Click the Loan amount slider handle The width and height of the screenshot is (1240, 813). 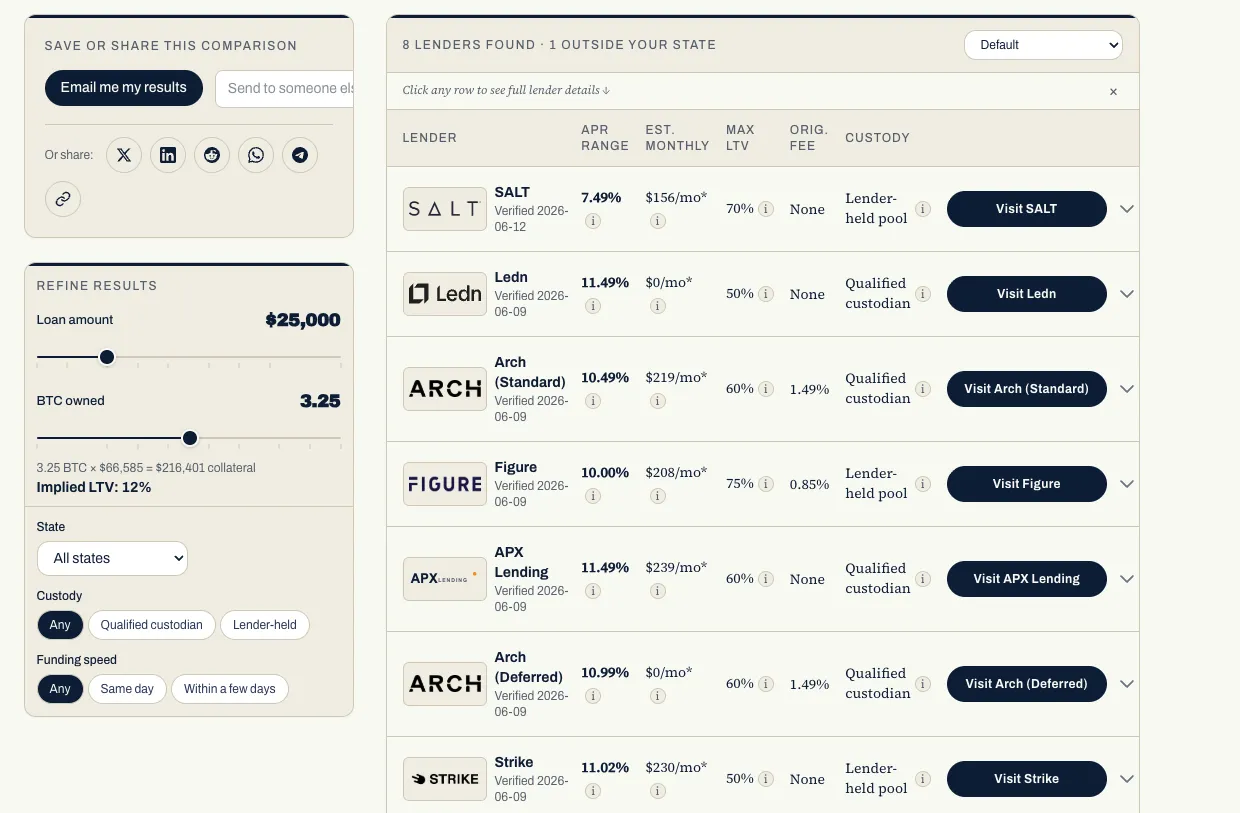tap(107, 357)
